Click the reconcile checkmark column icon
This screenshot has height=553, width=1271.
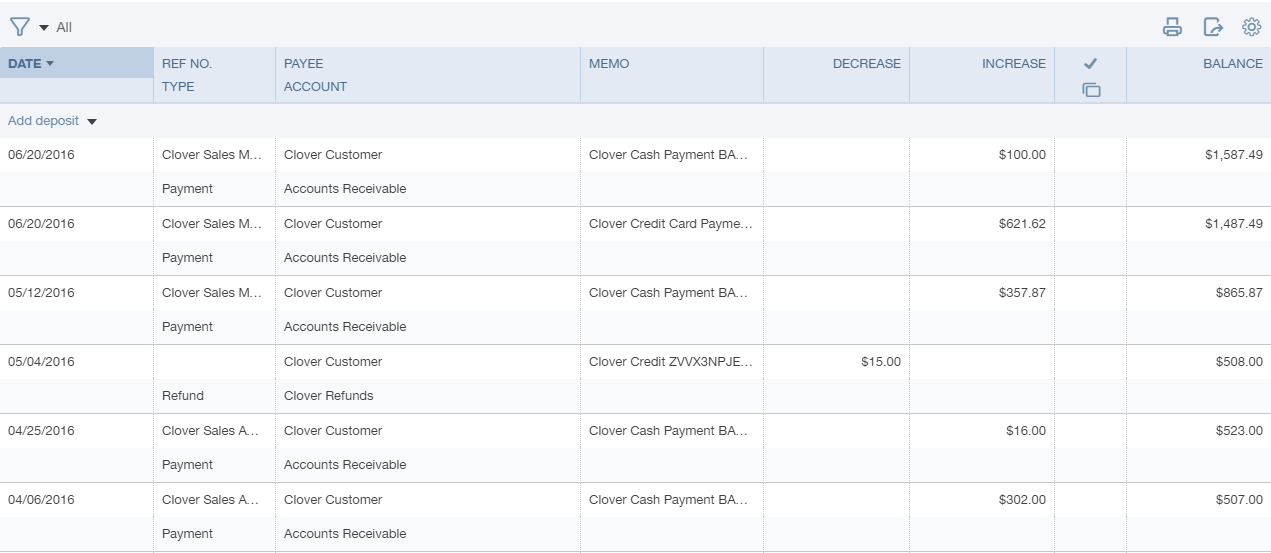point(1091,63)
